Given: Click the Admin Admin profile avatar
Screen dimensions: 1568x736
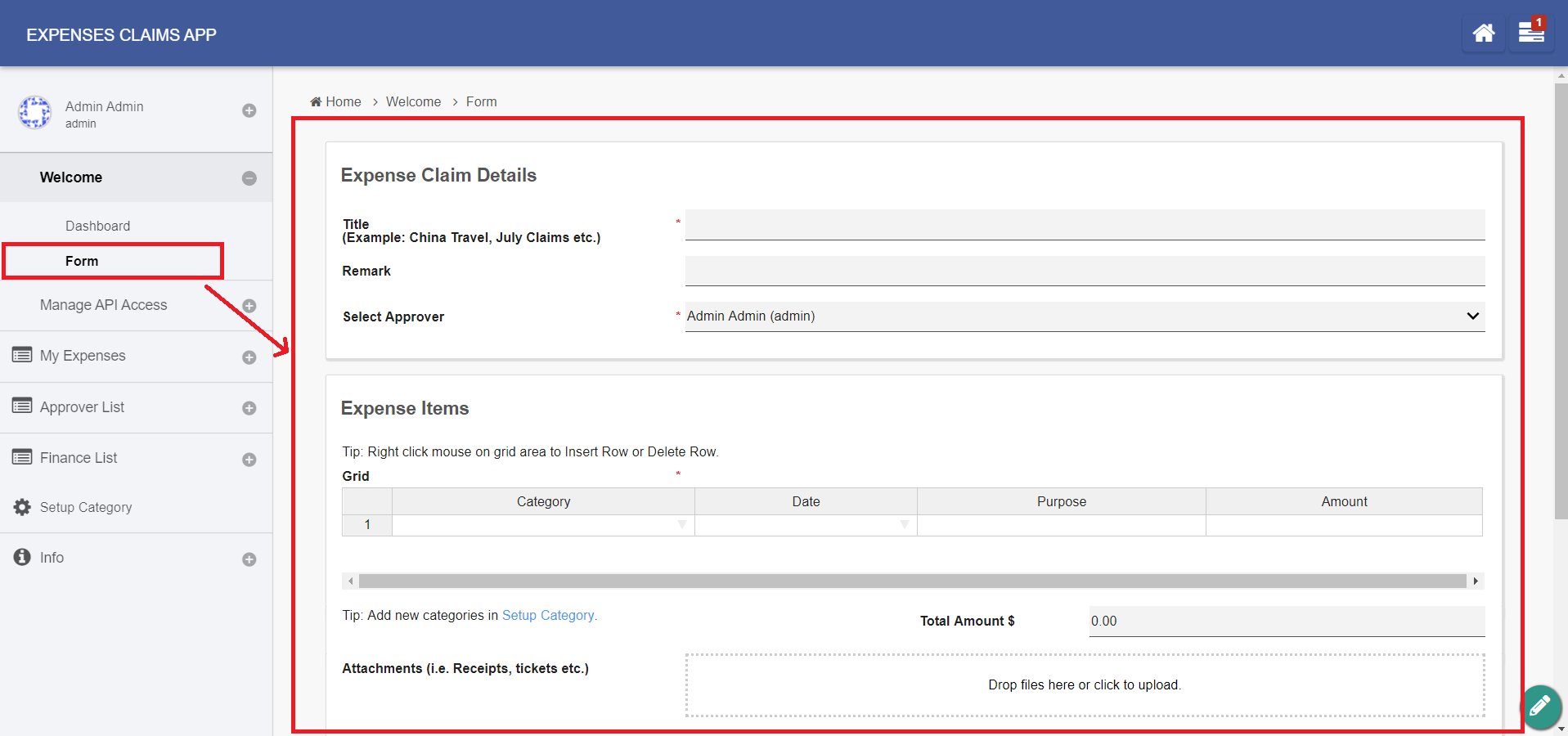Looking at the screenshot, I should [x=35, y=113].
